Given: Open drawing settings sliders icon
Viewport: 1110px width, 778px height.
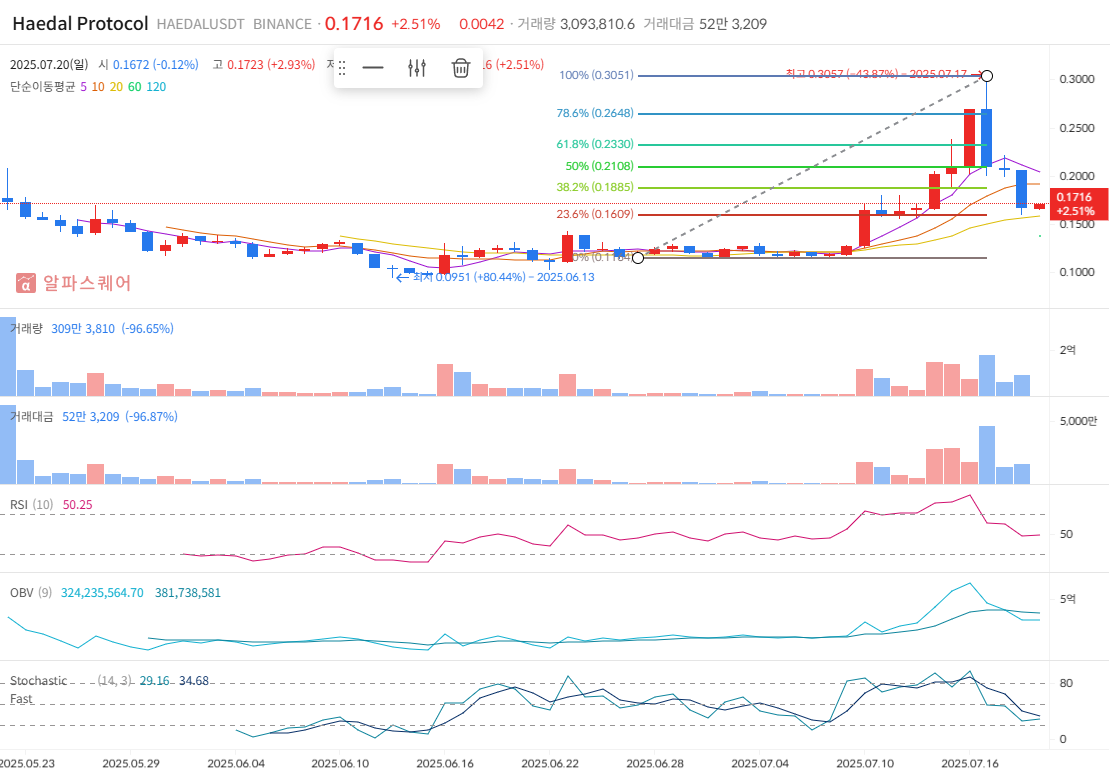Looking at the screenshot, I should 417,68.
